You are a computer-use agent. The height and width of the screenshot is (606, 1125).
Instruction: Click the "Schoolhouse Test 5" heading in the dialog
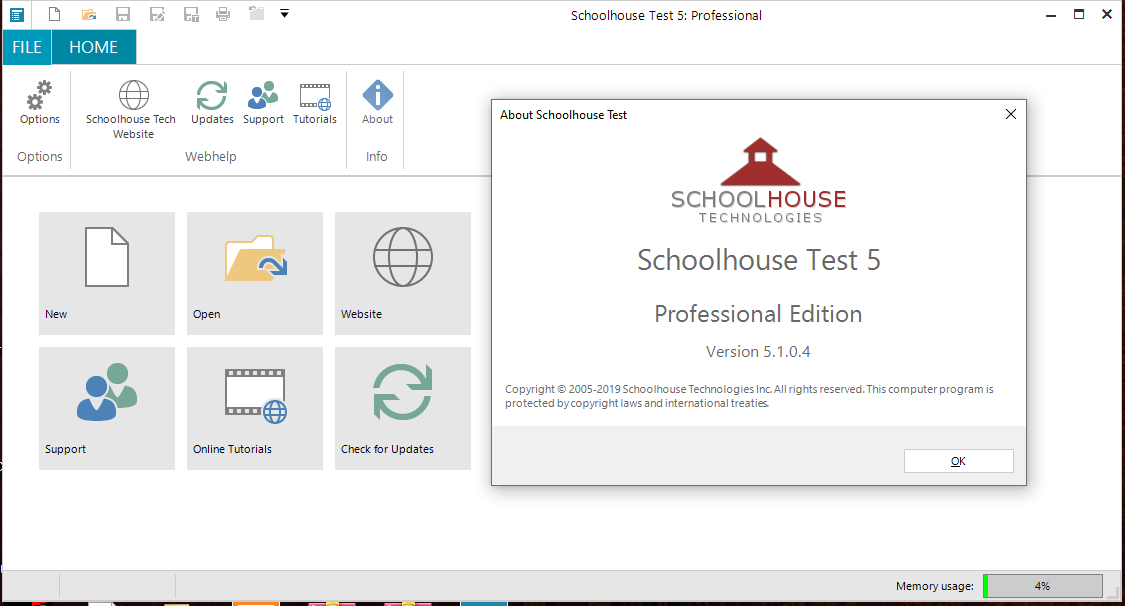pyautogui.click(x=758, y=260)
